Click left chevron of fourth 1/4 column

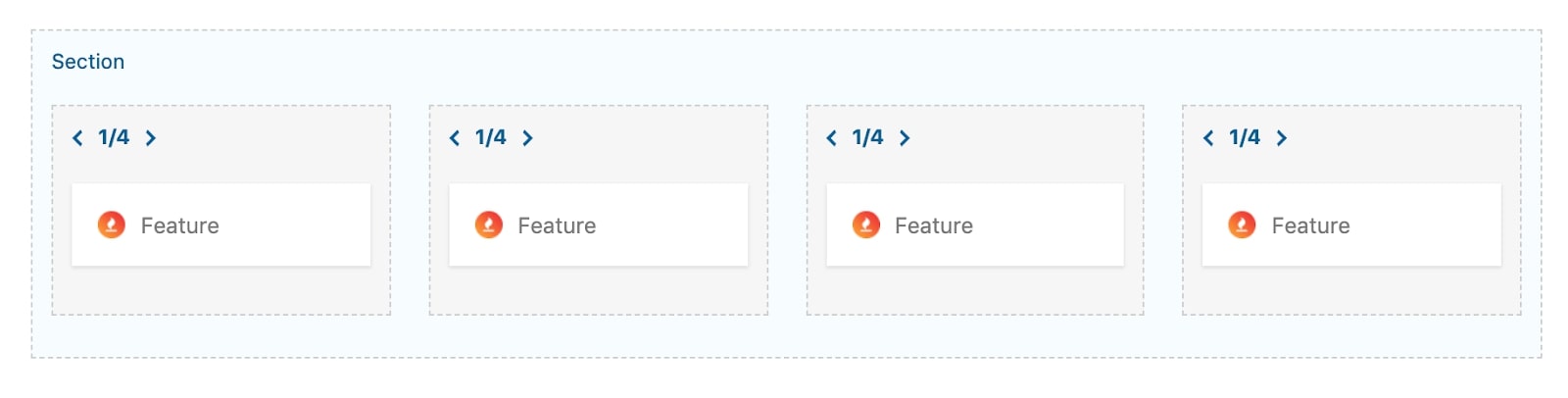pyautogui.click(x=1208, y=138)
